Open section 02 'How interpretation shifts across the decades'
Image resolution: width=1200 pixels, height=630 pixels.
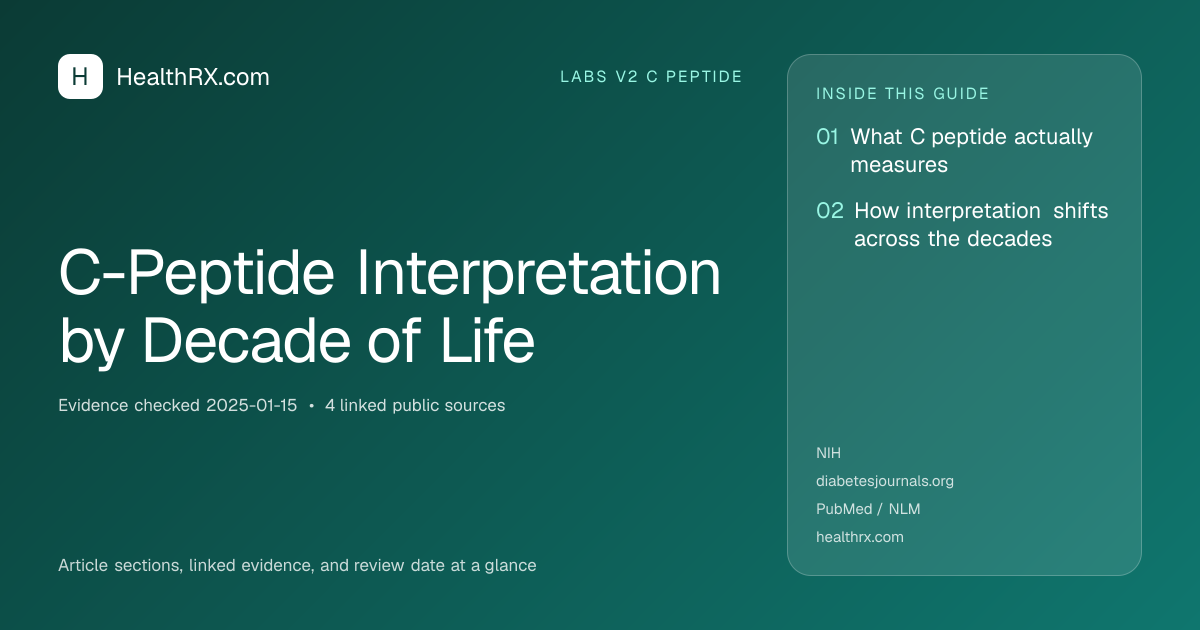[962, 225]
